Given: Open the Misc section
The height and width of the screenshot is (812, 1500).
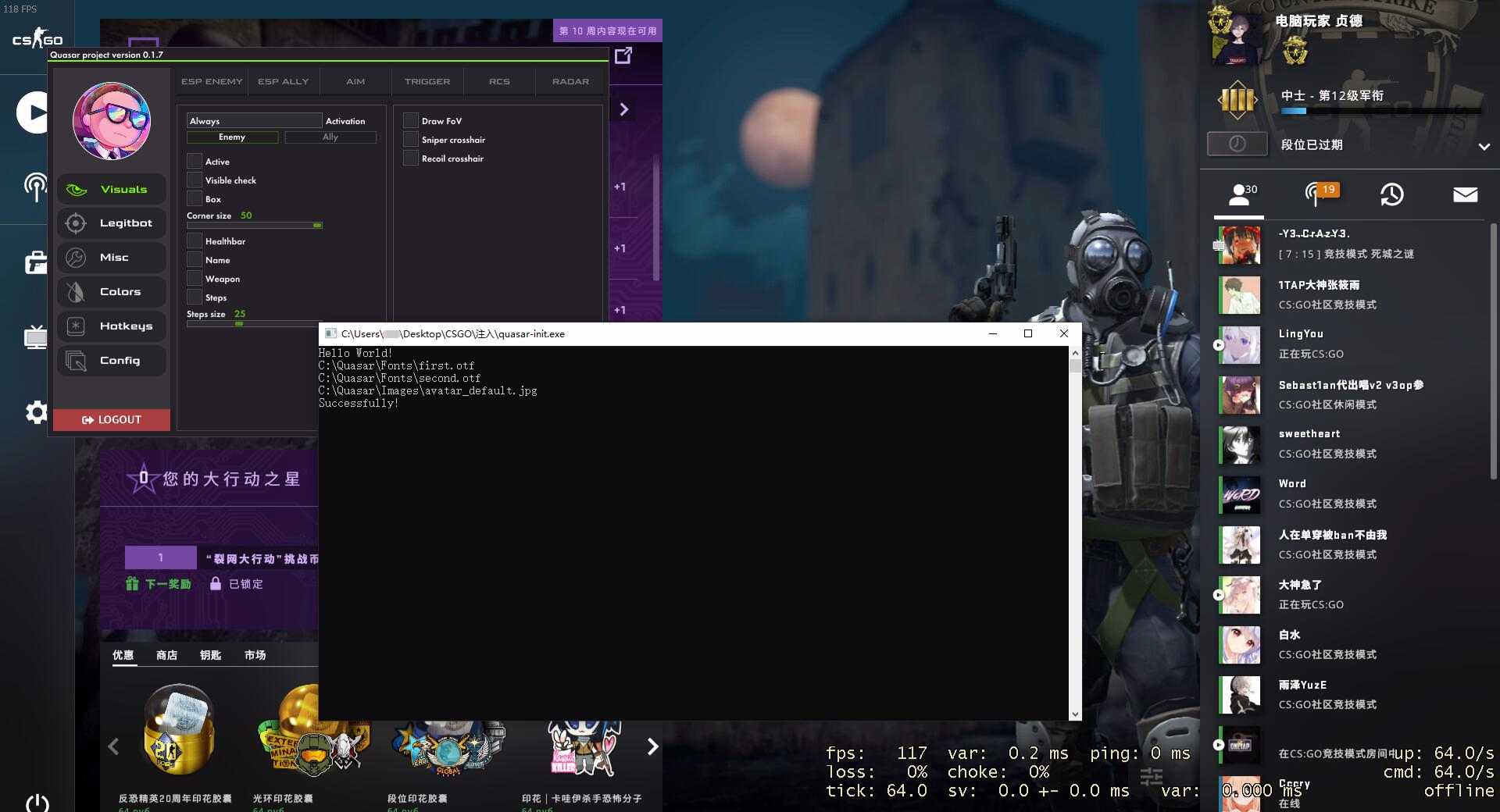Looking at the screenshot, I should point(112,258).
